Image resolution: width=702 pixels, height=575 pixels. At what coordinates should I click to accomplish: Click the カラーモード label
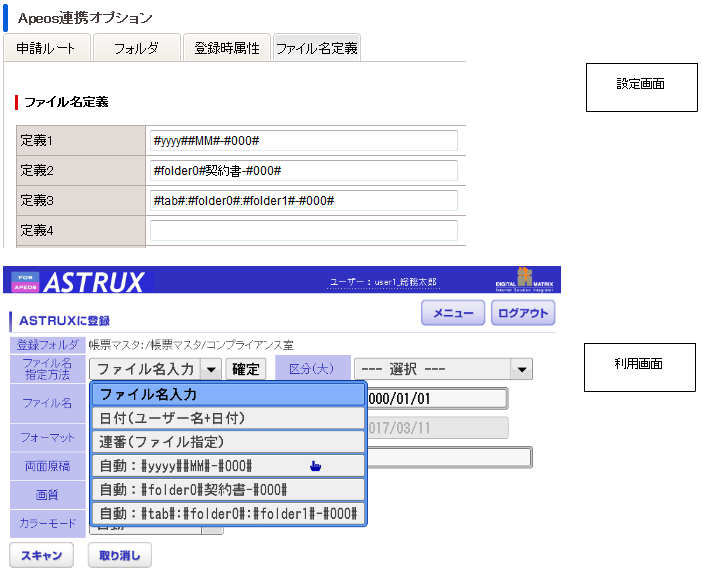click(x=47, y=523)
